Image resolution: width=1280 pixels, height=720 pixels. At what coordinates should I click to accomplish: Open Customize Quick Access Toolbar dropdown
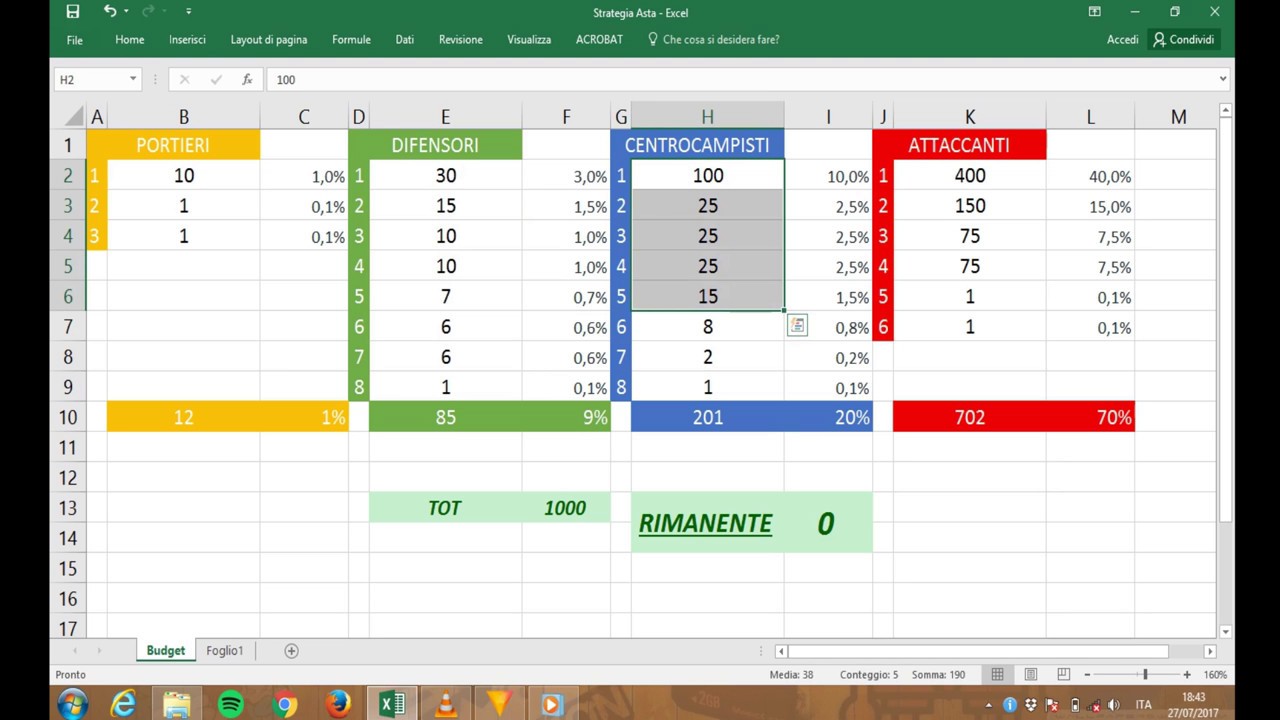[x=188, y=12]
